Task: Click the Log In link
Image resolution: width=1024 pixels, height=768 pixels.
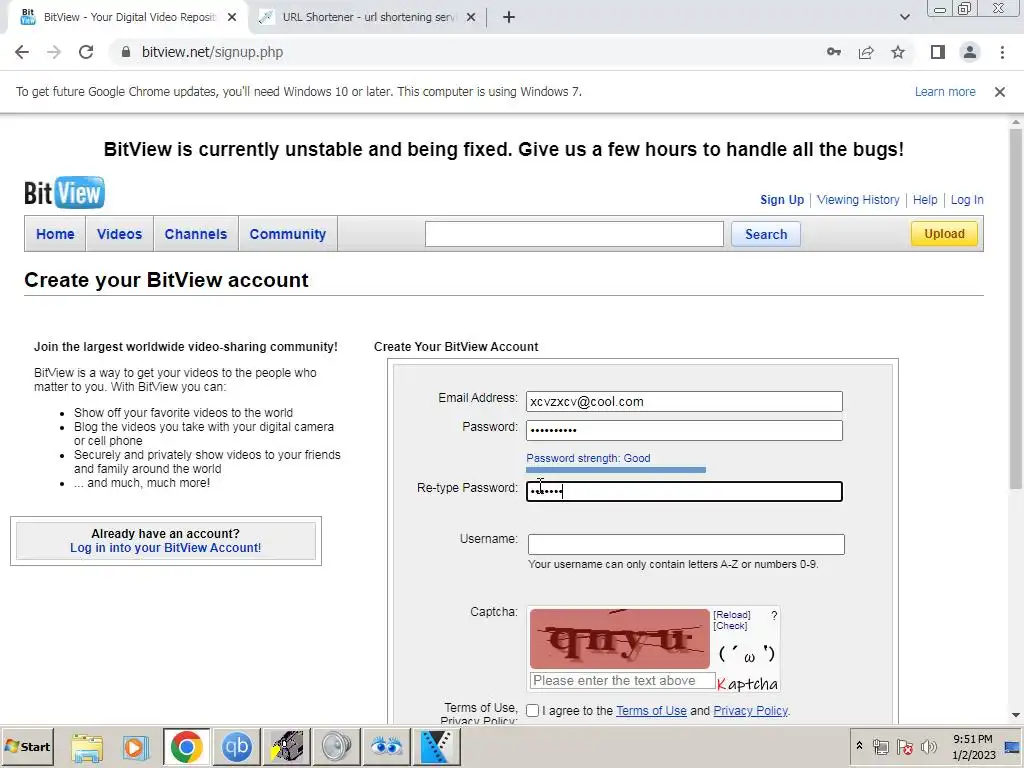Action: (967, 200)
